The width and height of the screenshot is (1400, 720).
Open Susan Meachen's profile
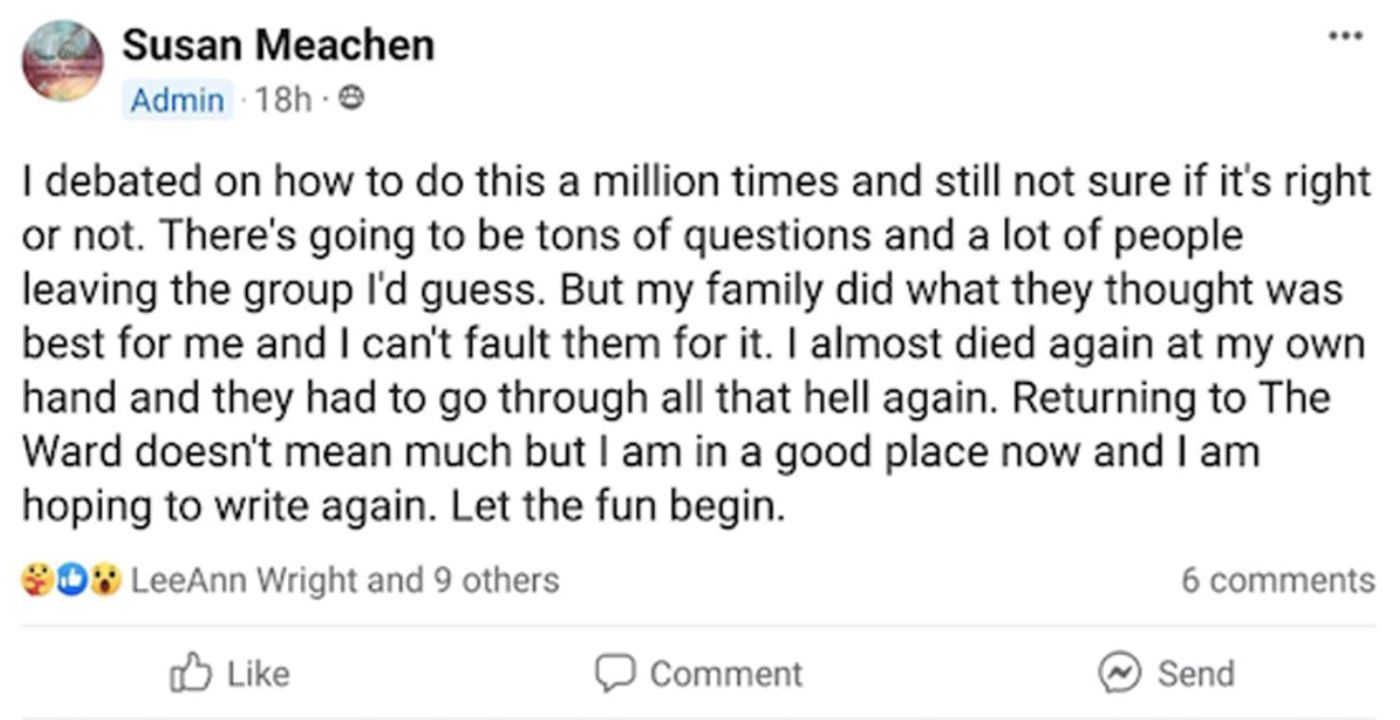point(277,43)
